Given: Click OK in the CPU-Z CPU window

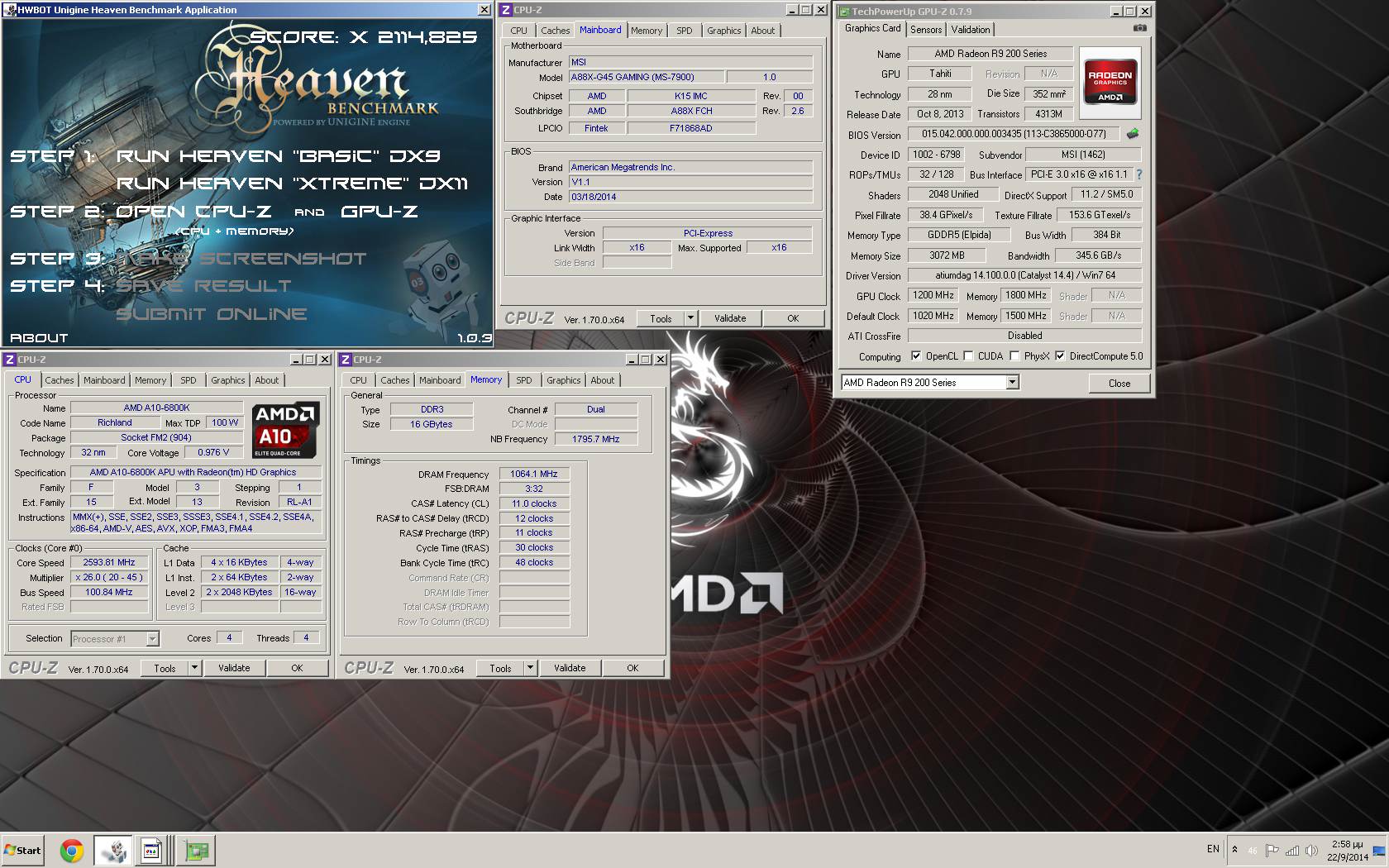Looking at the screenshot, I should coord(297,668).
